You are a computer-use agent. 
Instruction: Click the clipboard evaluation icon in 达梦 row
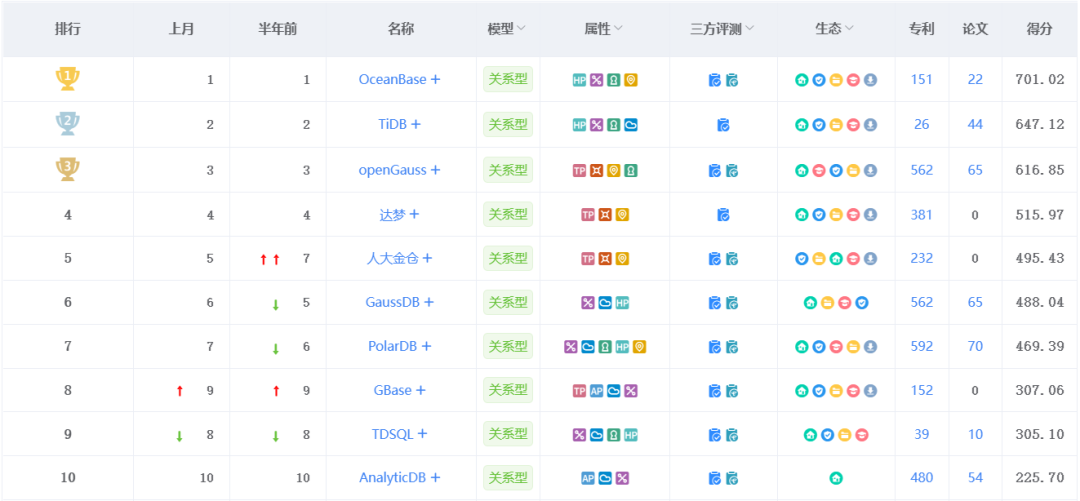point(723,215)
